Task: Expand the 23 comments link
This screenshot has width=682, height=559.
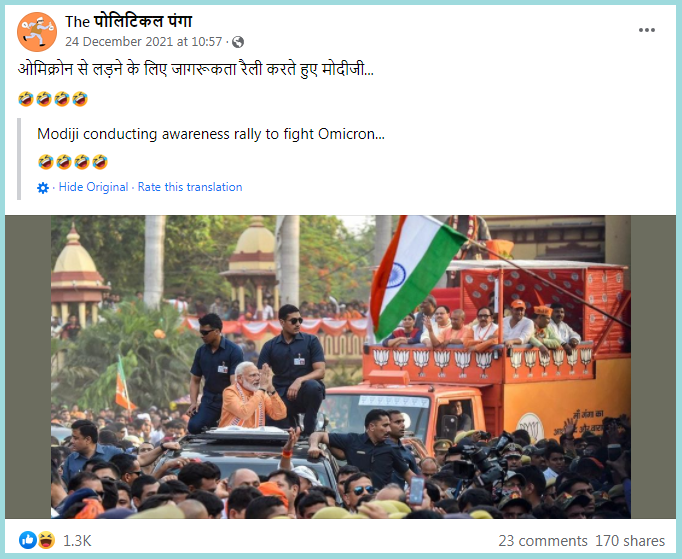Action: [543, 541]
